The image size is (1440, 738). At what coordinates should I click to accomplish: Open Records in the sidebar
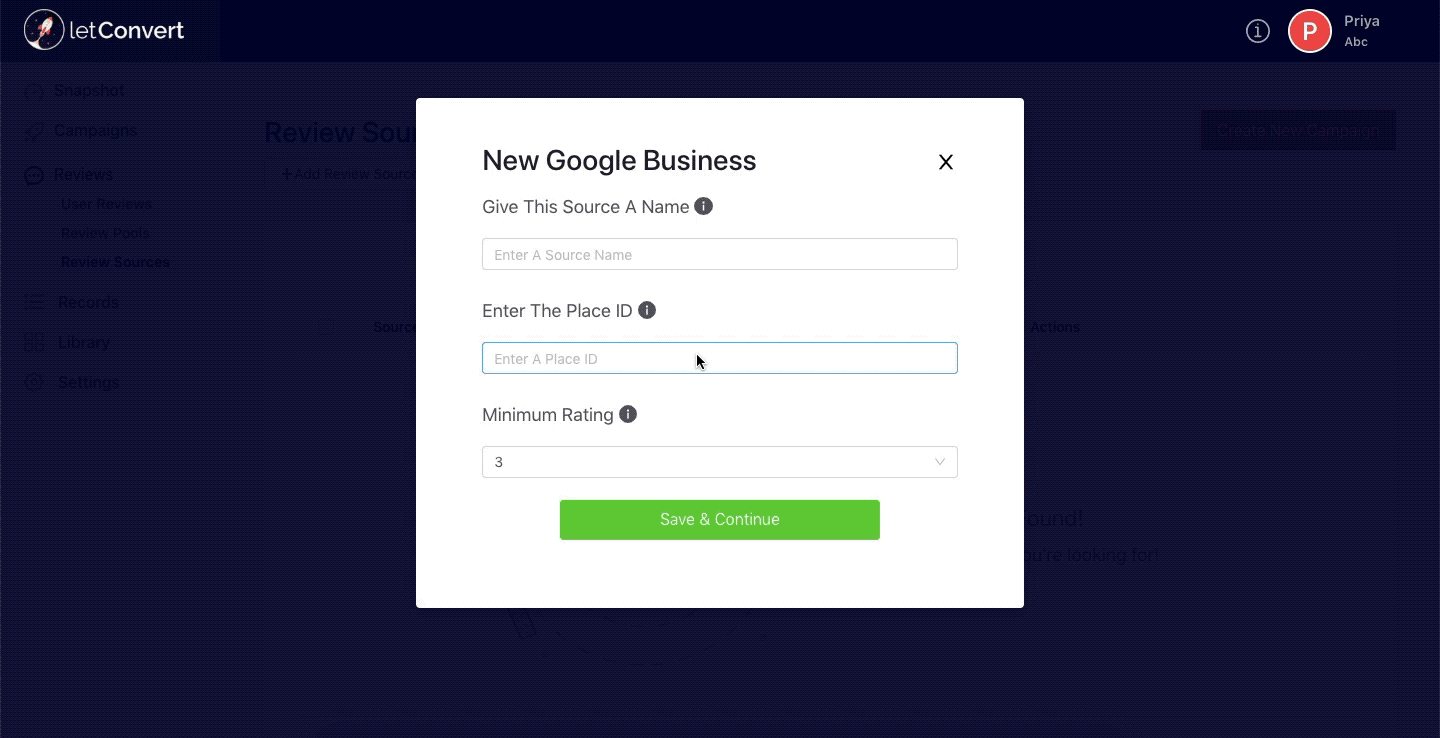[x=88, y=302]
